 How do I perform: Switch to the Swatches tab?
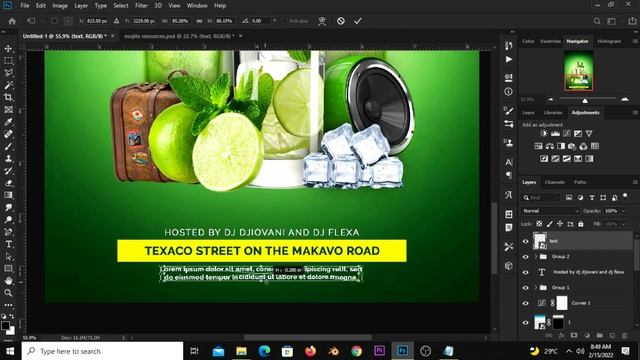click(550, 41)
